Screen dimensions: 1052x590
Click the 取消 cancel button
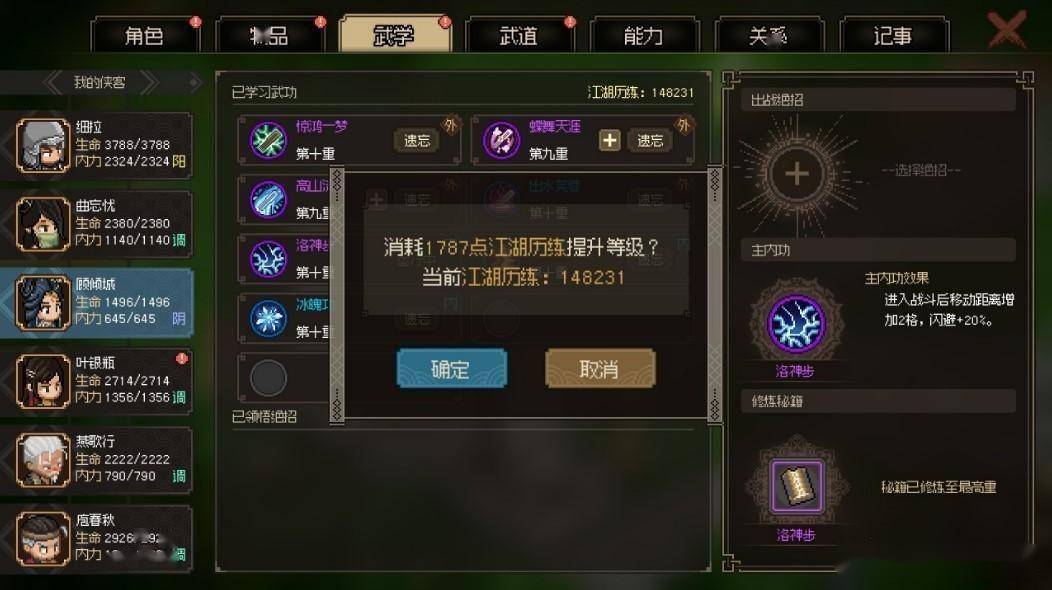[x=600, y=368]
